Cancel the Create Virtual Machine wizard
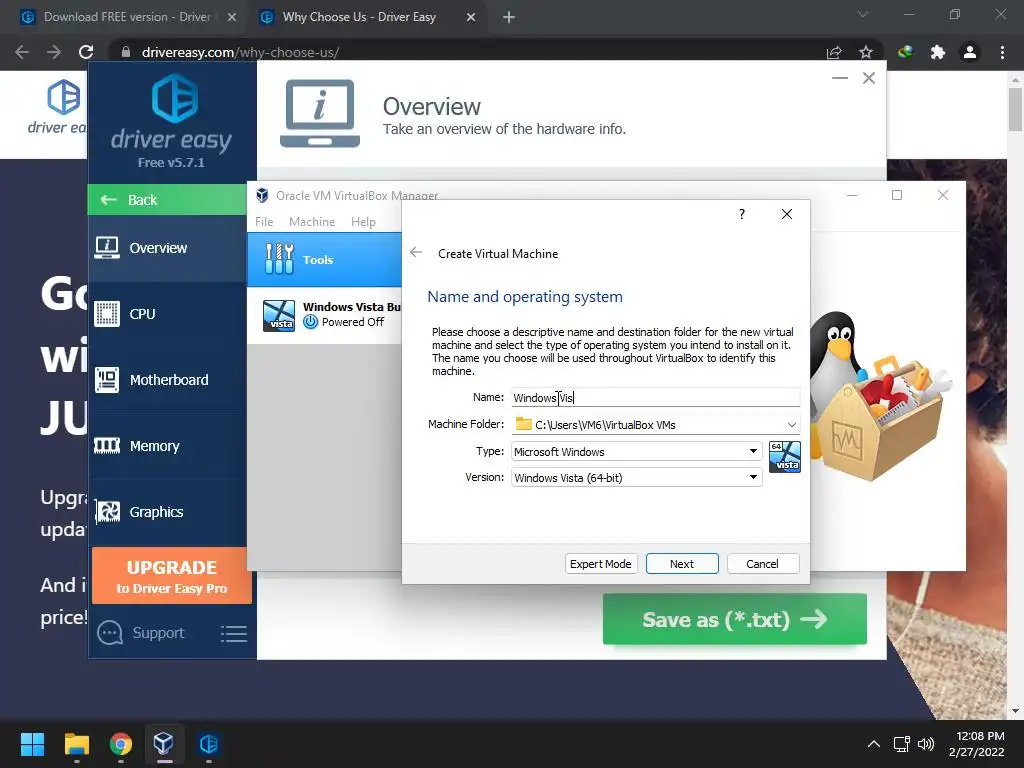 pos(762,564)
